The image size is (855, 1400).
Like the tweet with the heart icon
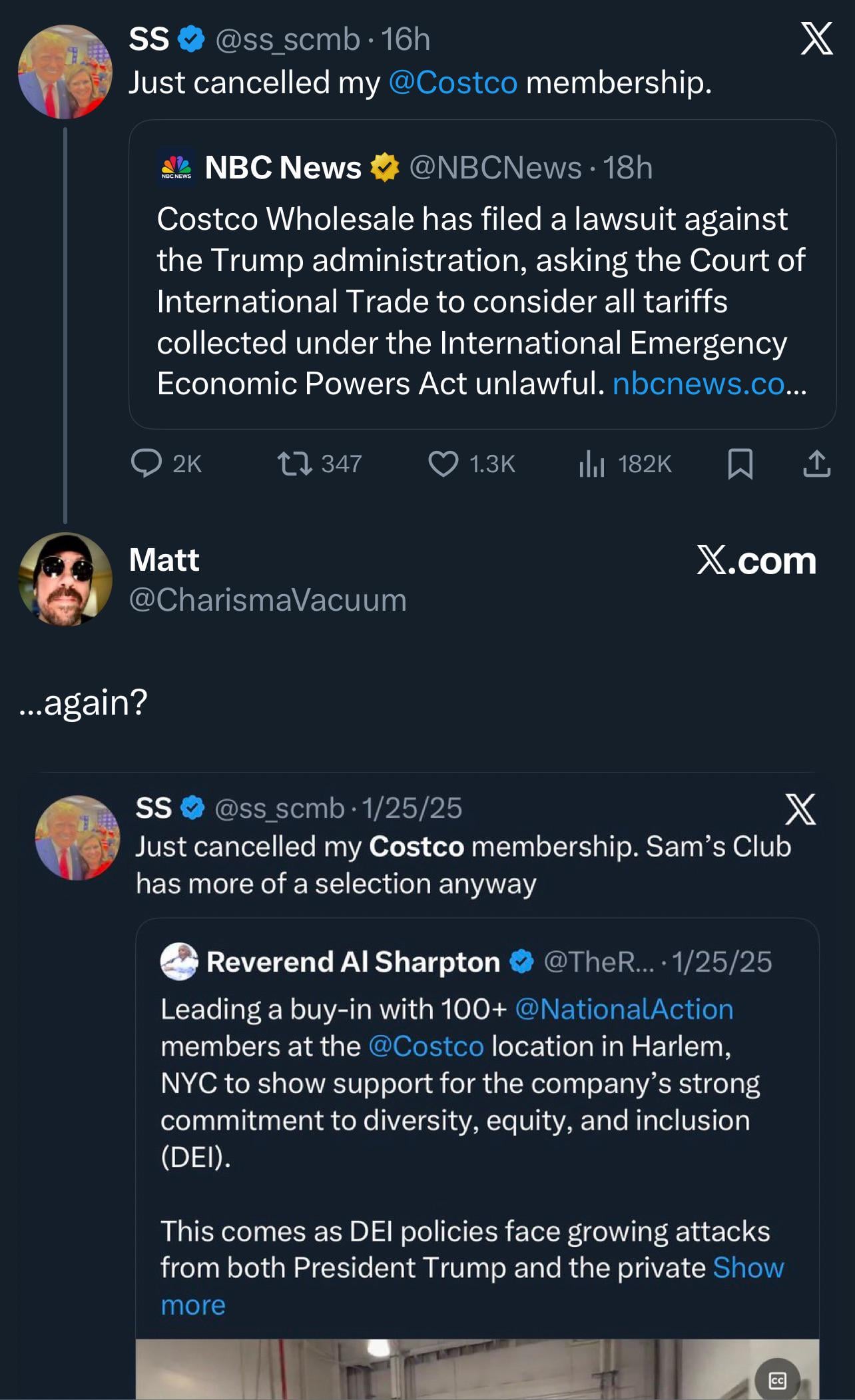(x=443, y=464)
